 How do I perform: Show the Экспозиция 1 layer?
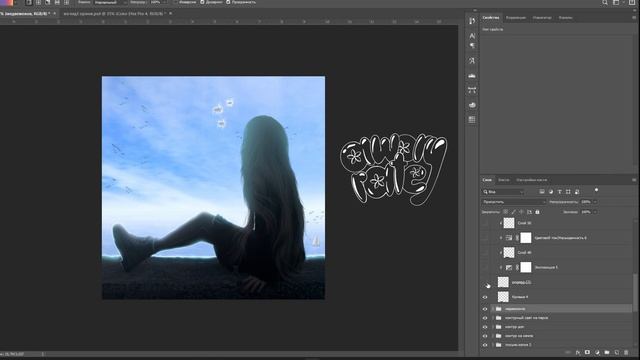point(485,267)
